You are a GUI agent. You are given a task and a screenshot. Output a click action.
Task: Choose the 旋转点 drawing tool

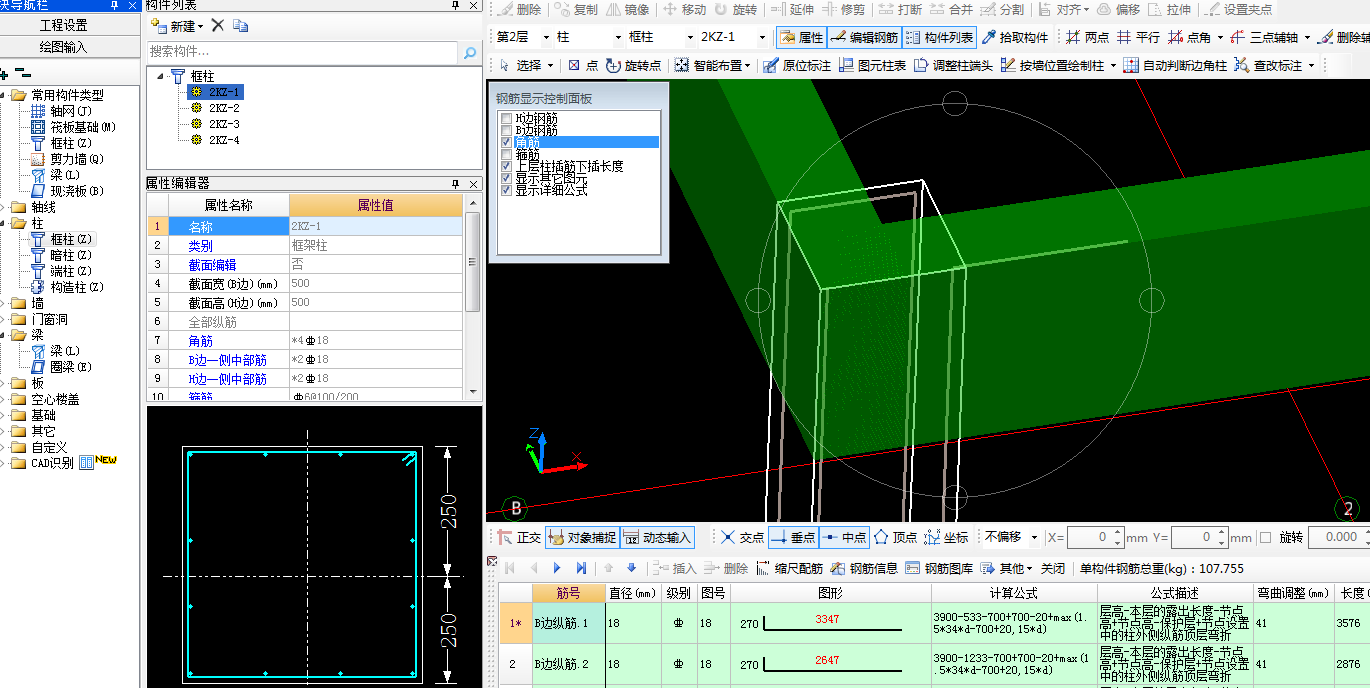click(634, 65)
